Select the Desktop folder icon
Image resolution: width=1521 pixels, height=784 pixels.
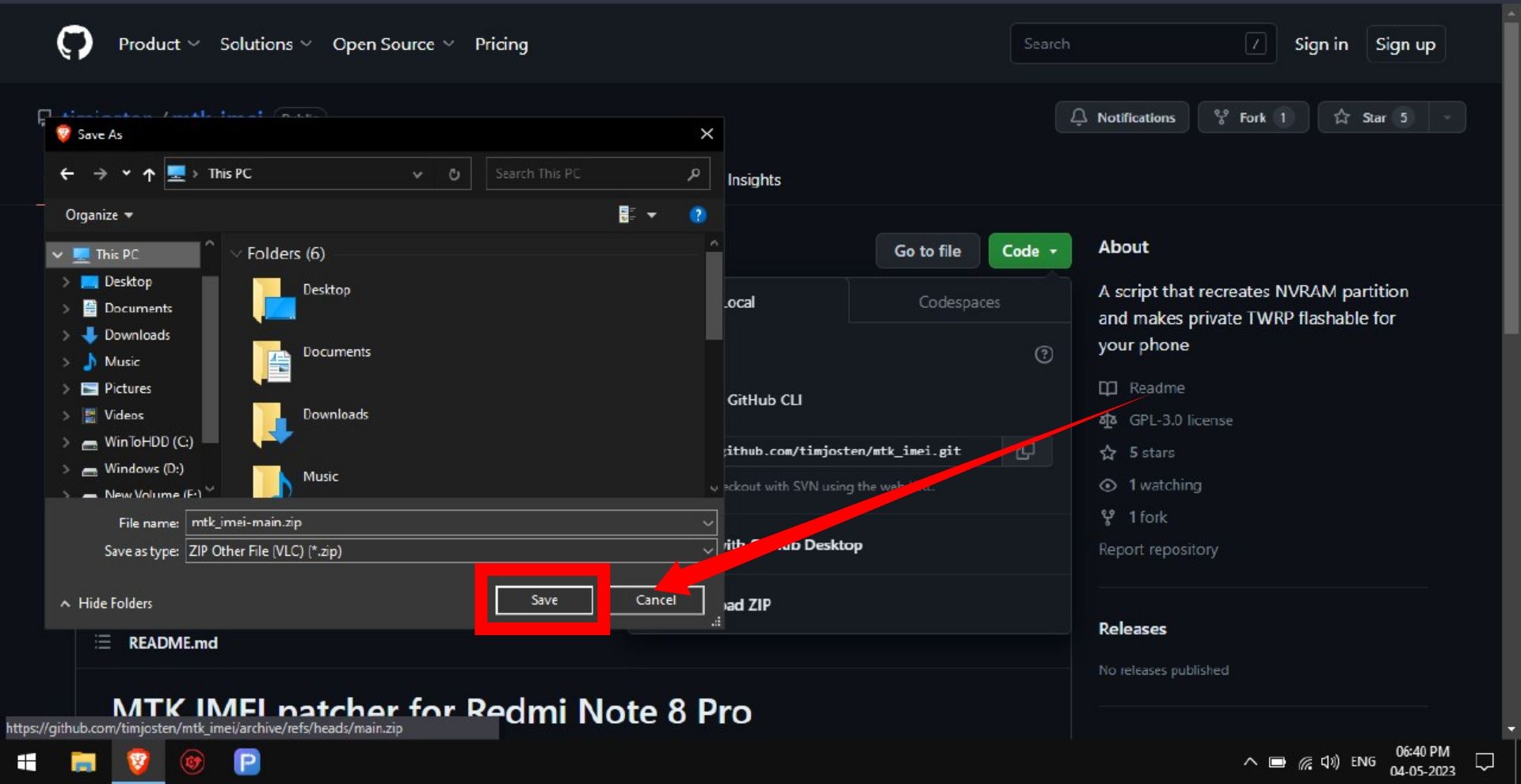(273, 299)
